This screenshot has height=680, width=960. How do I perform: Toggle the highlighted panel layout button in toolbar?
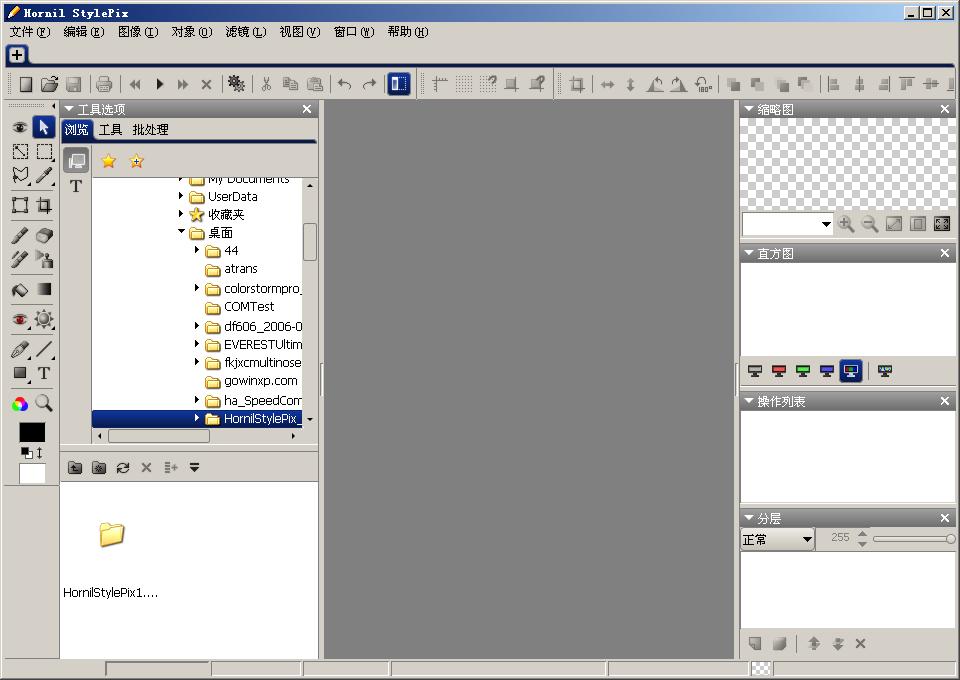[x=399, y=84]
